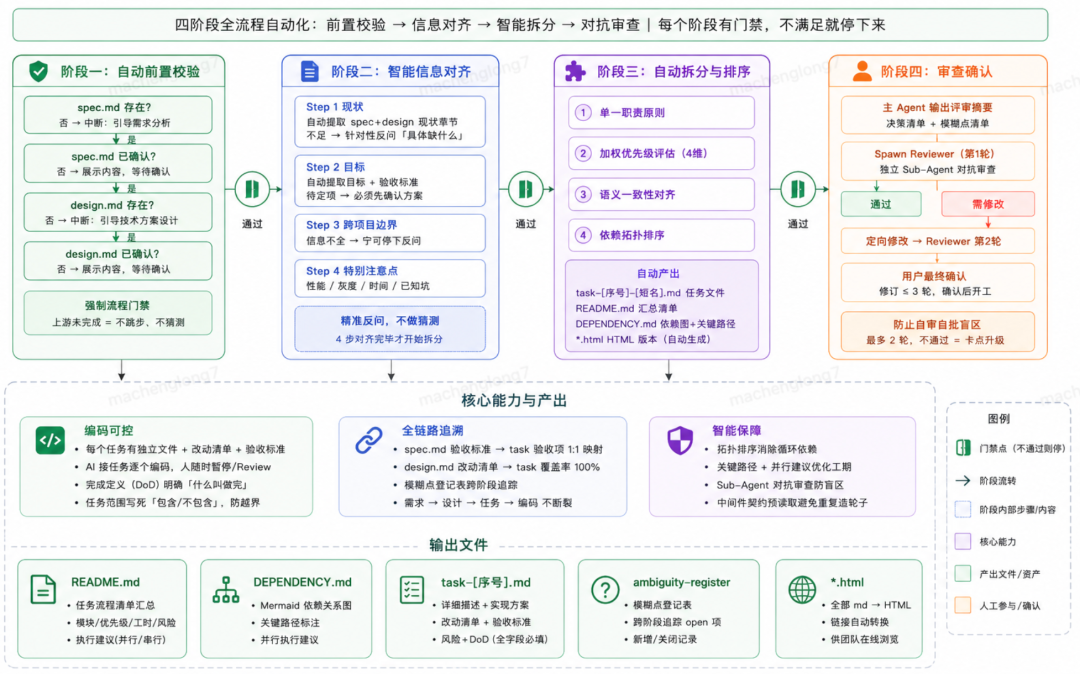Viewport: 1080px width, 674px height.
Task: Click the circled number 3 by 语义一致性对齐
Action: (x=583, y=194)
